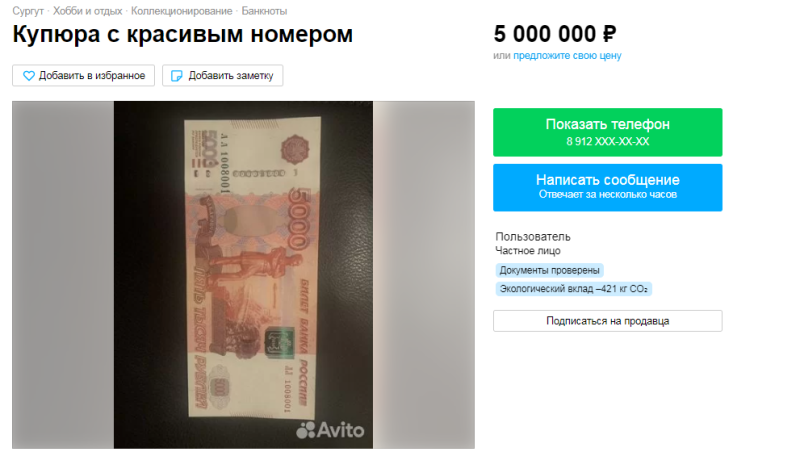
Task: Click the Avito logo watermark on photo
Action: pos(330,430)
